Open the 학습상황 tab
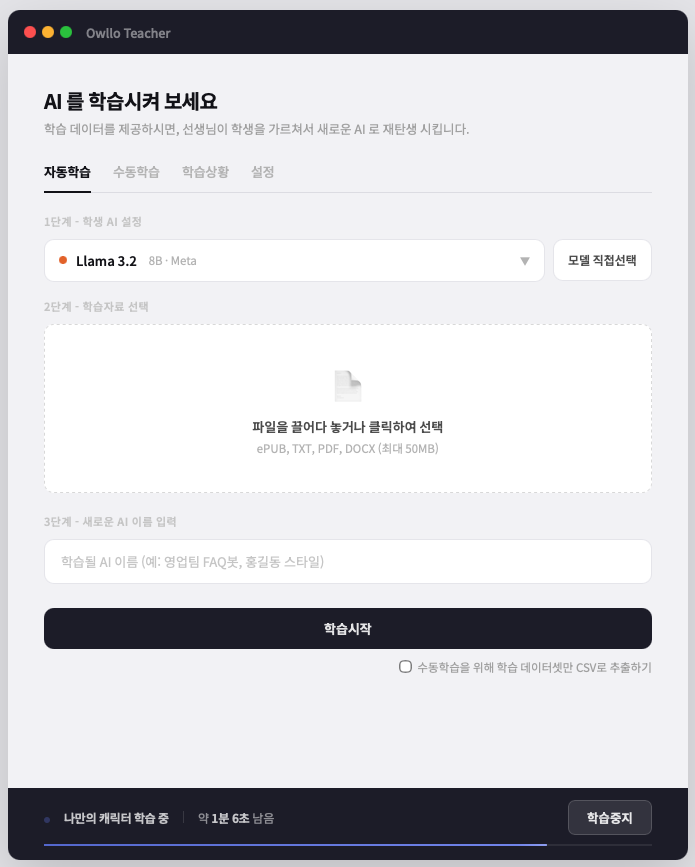 pos(205,172)
